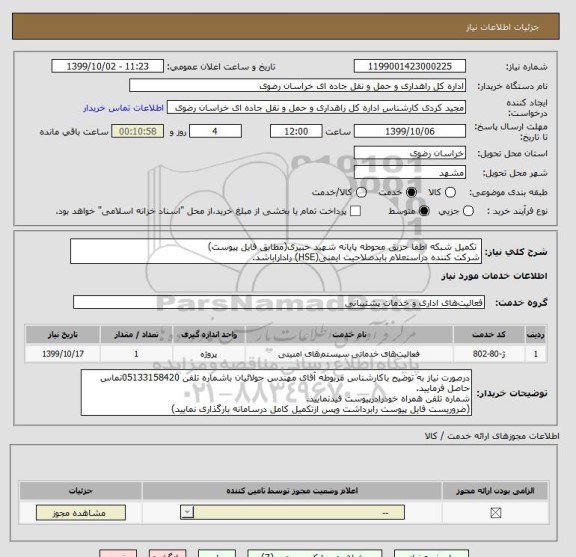Click cell فعالیت‌های خدماتی سیستم‌های امنیتی
This screenshot has width=576, height=557.
point(349,354)
